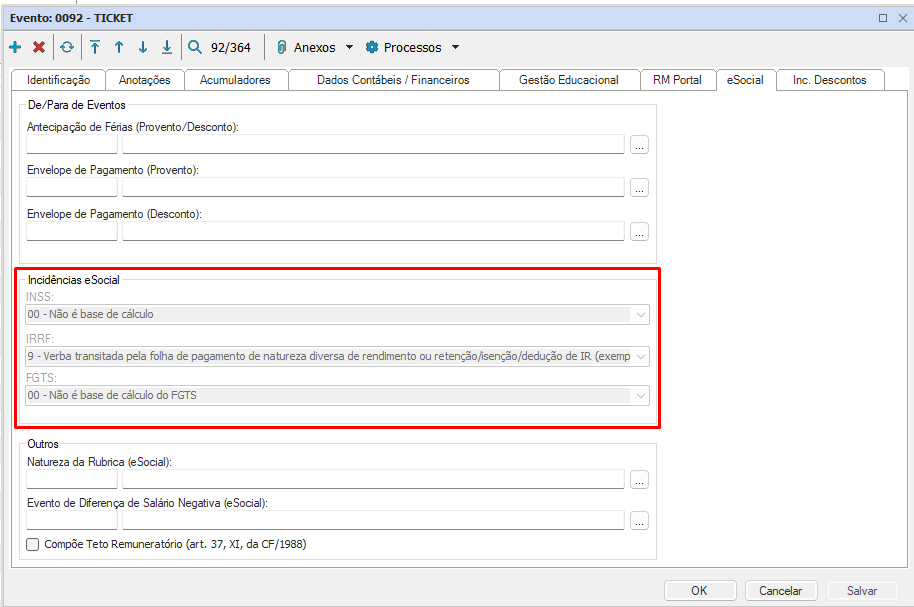
Task: Click Natureza da Rubrica code field
Action: [x=72, y=479]
